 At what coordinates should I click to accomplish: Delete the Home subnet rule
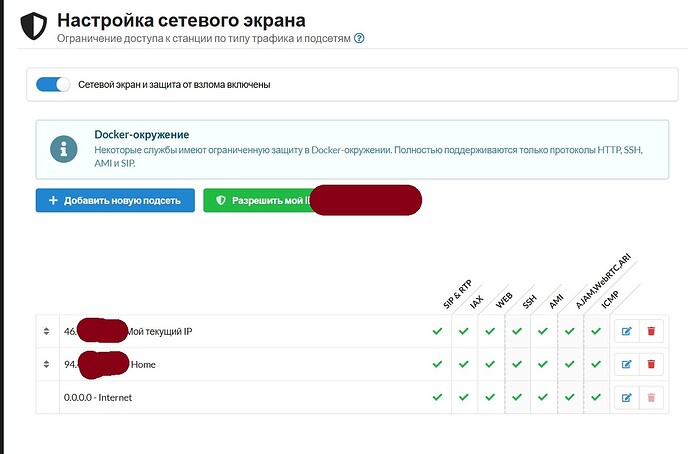click(651, 364)
